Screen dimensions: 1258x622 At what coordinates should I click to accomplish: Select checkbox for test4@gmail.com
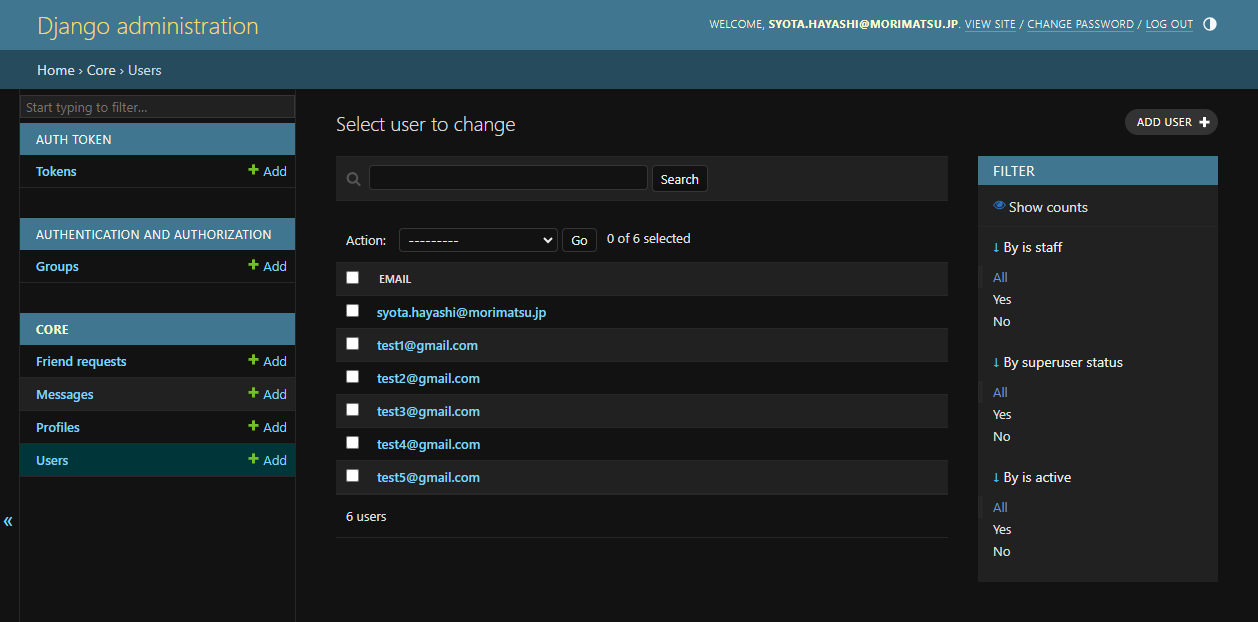coord(352,443)
